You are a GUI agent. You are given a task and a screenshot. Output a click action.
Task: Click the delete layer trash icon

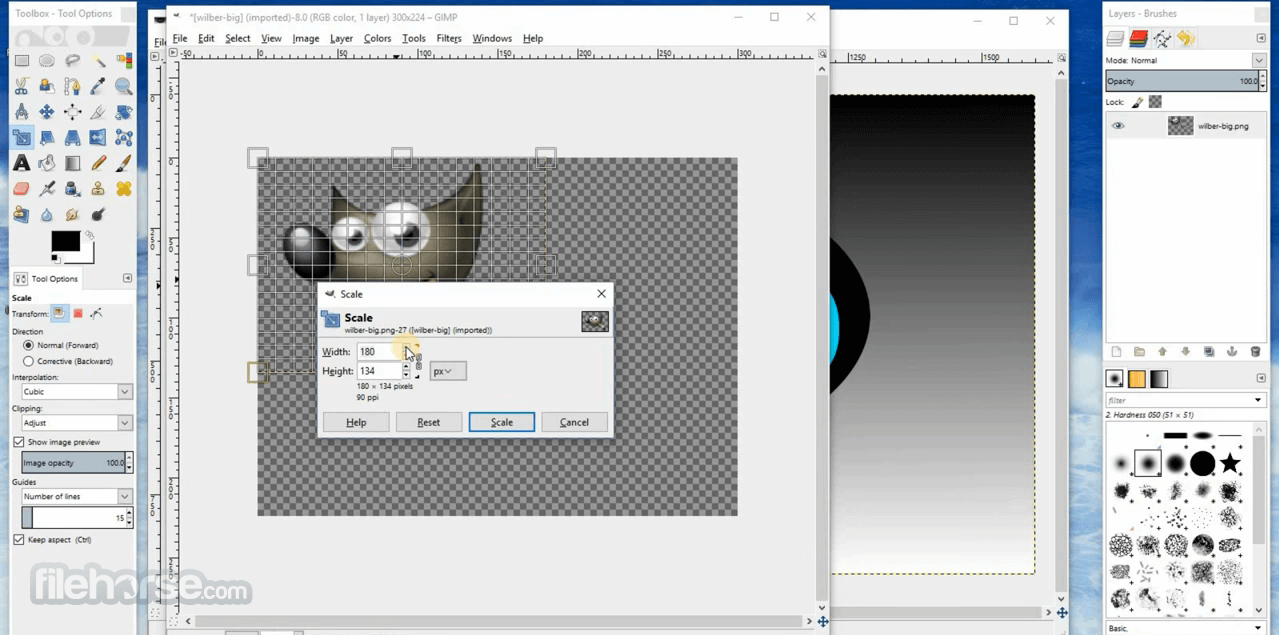pyautogui.click(x=1255, y=352)
